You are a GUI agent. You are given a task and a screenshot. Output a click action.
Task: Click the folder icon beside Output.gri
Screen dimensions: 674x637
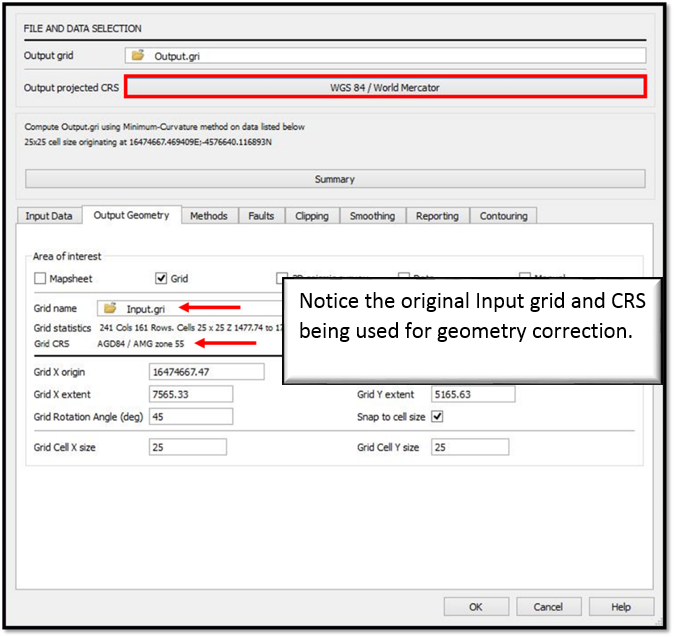point(138,56)
